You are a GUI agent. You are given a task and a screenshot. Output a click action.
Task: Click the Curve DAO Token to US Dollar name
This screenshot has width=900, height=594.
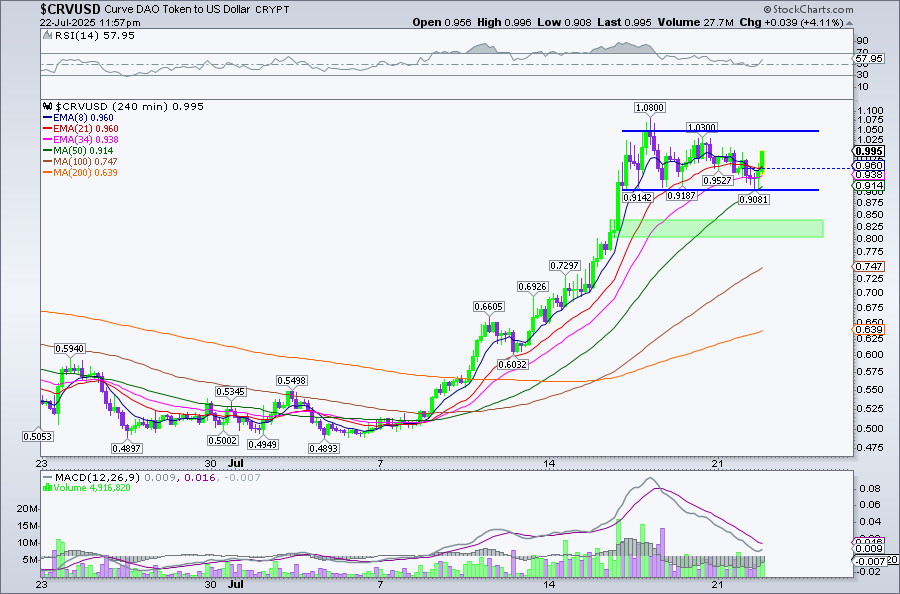click(x=177, y=10)
